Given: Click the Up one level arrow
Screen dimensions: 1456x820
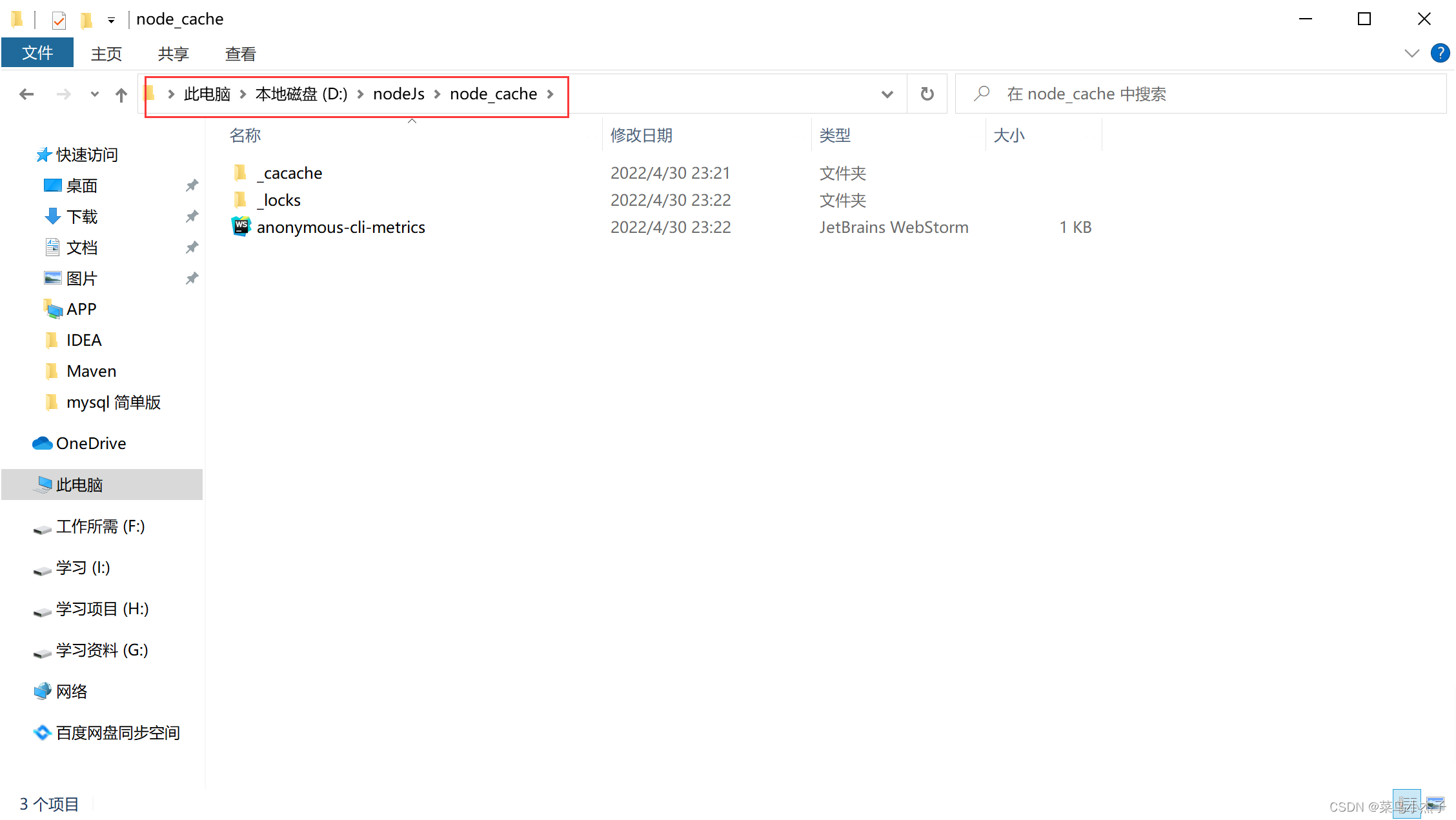Looking at the screenshot, I should click(121, 95).
